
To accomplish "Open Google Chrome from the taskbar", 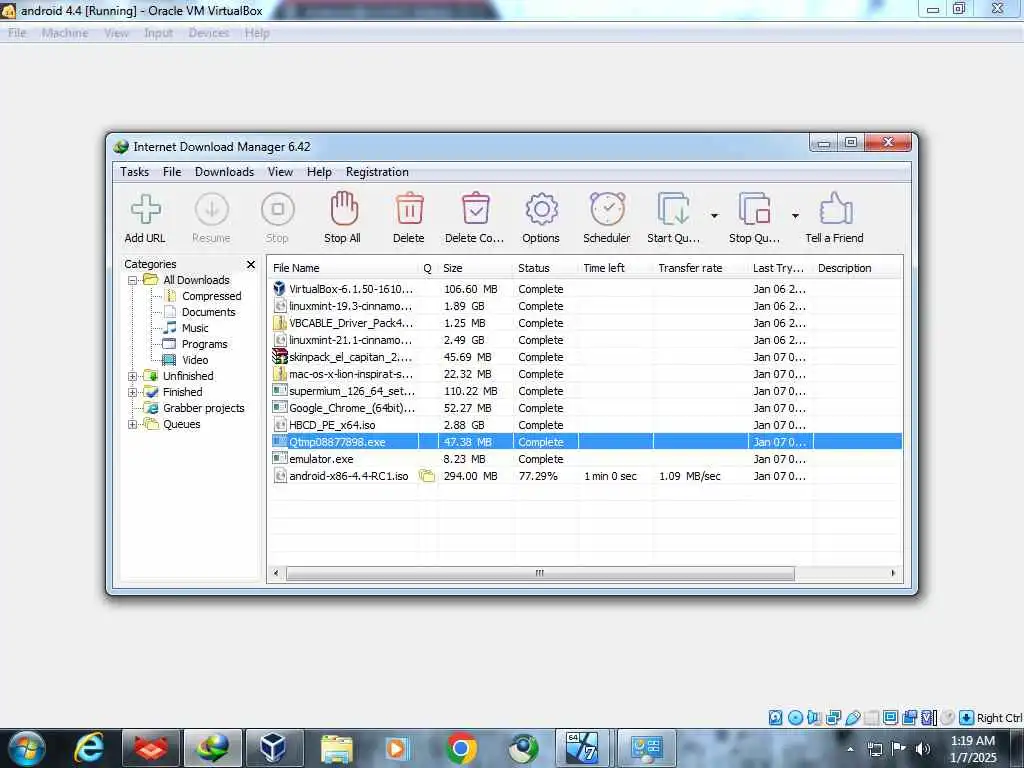I will 461,748.
